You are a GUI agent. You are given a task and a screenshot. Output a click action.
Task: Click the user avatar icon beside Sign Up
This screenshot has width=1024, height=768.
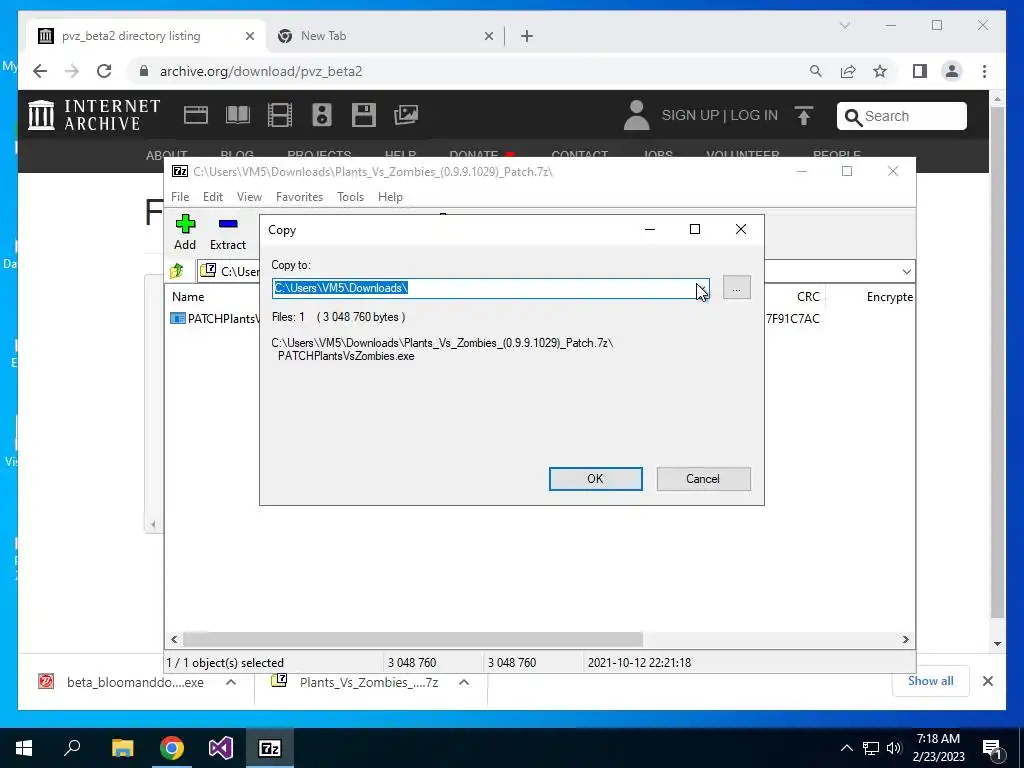636,115
